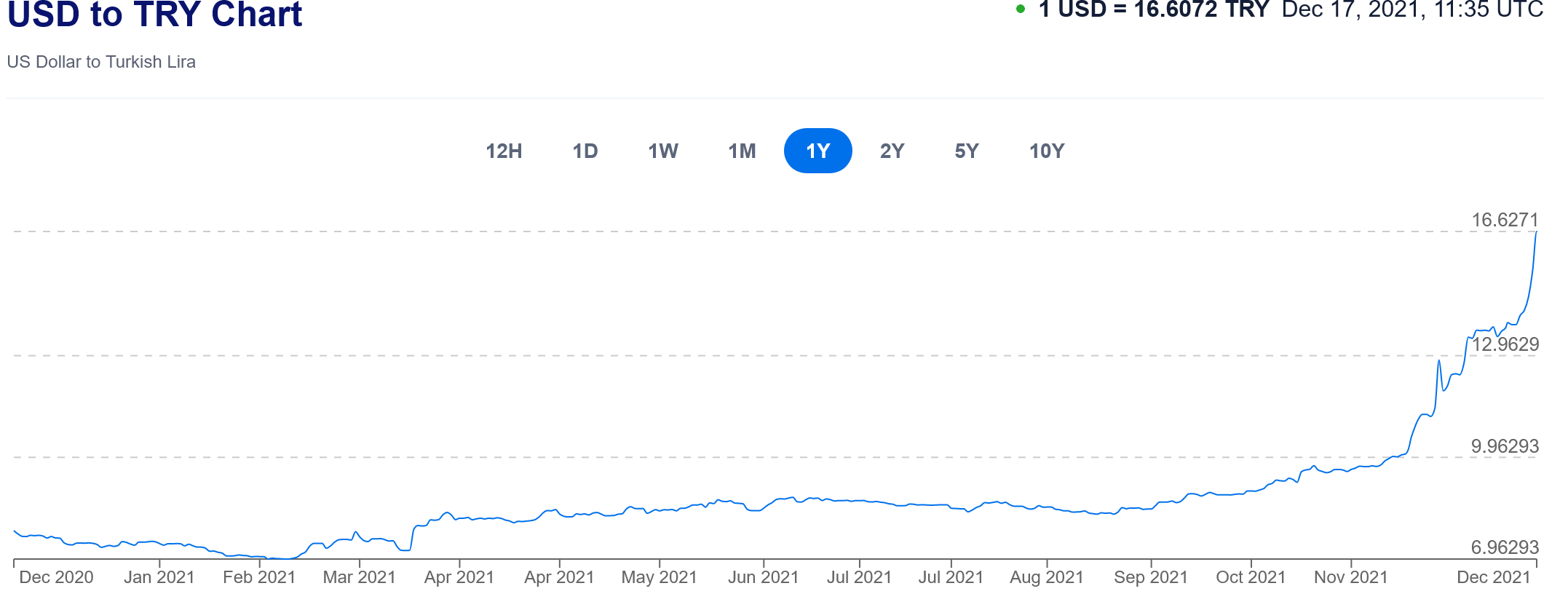The height and width of the screenshot is (610, 1568).
Task: Click the 12.9629 y-axis label
Action: coord(1505,344)
